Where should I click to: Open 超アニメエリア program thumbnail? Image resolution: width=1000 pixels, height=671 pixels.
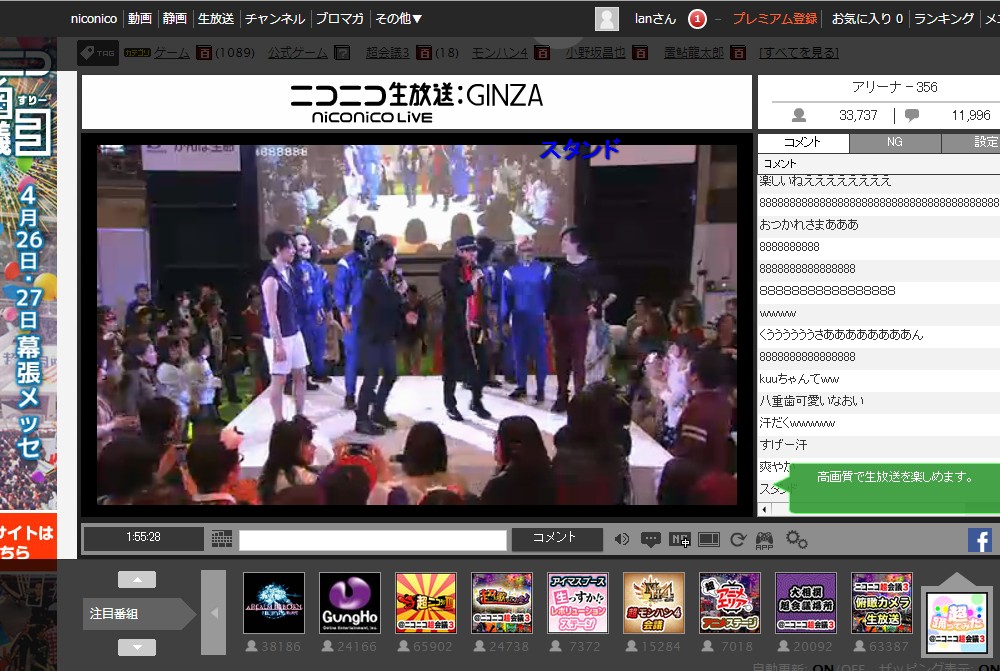pos(730,603)
